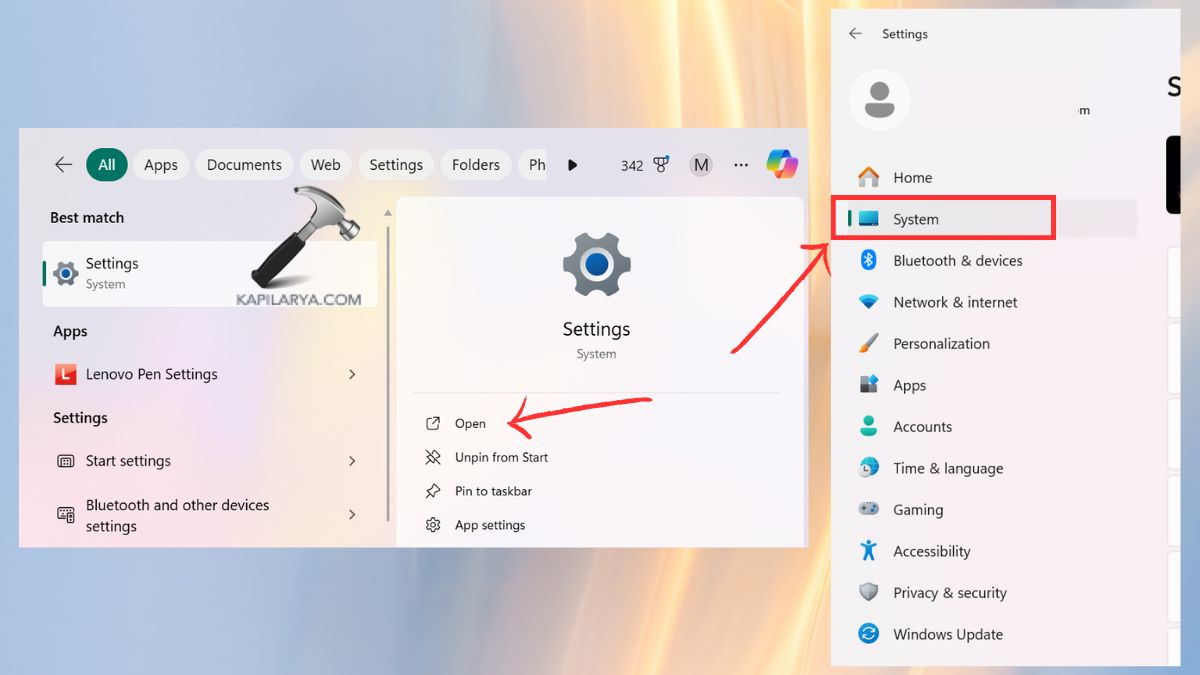Click the user account avatar
Image resolution: width=1200 pixels, height=675 pixels.
(879, 100)
